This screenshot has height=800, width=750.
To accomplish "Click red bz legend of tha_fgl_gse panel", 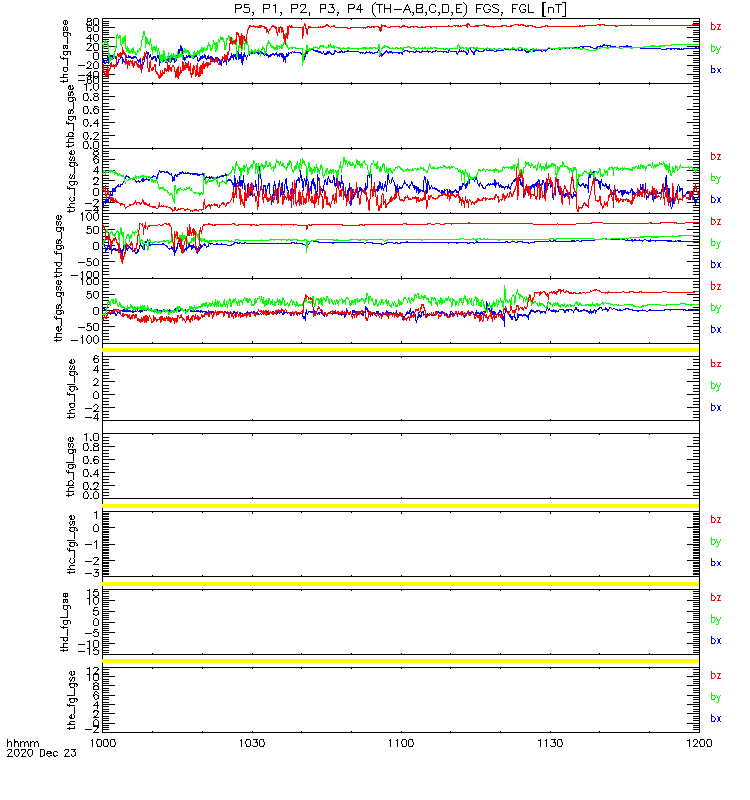I will click(x=716, y=364).
